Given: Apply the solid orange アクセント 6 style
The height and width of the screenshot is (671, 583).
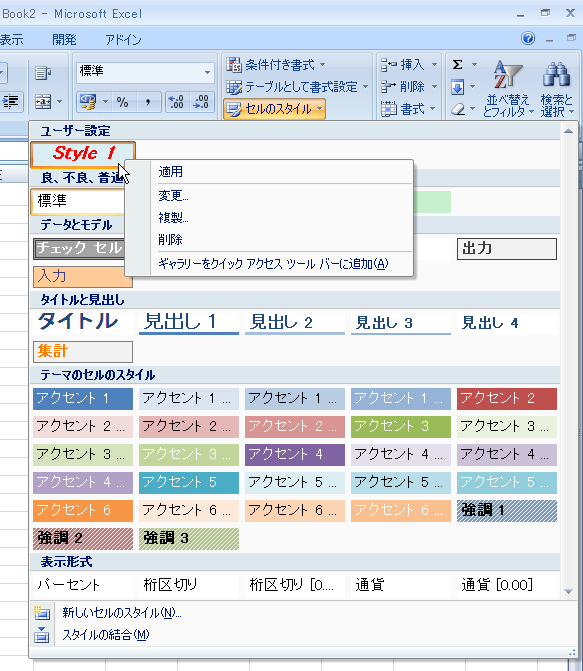Looking at the screenshot, I should pos(83,511).
